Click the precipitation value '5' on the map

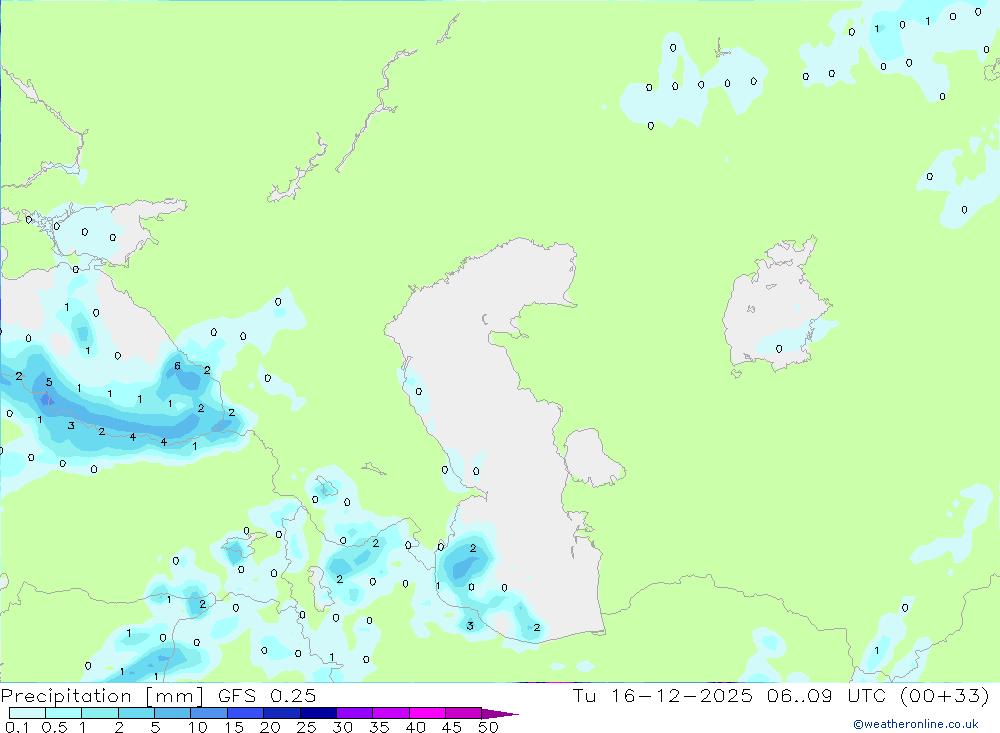point(49,382)
